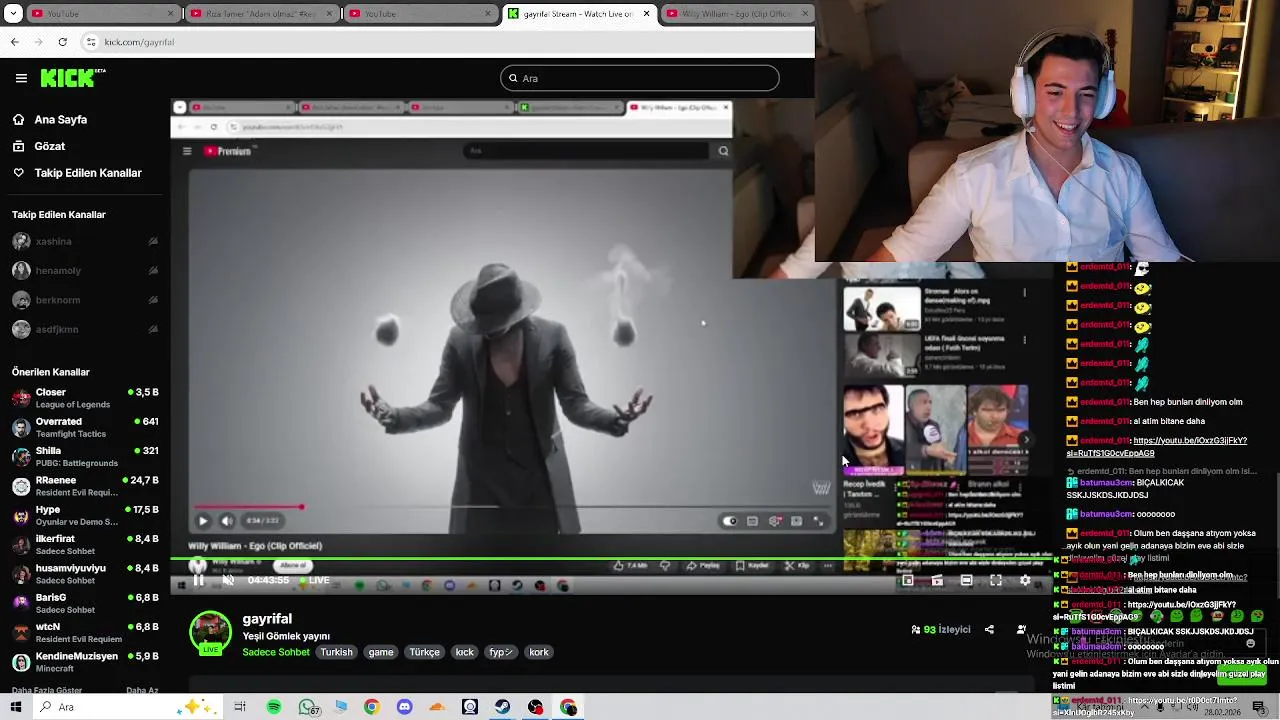
Task: Toggle Kick player theater mode
Action: coord(966,580)
